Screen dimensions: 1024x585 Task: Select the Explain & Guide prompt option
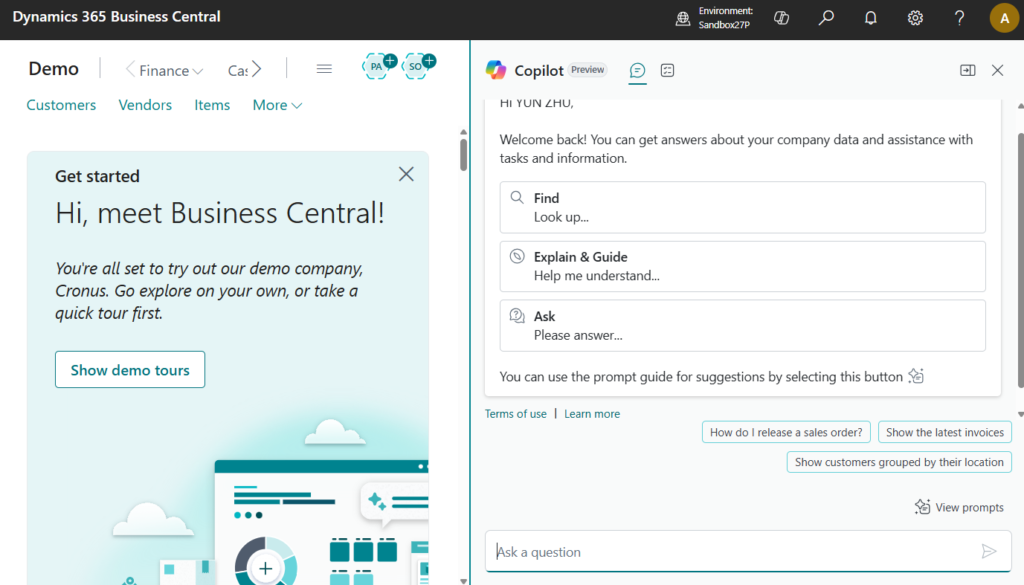coord(742,266)
